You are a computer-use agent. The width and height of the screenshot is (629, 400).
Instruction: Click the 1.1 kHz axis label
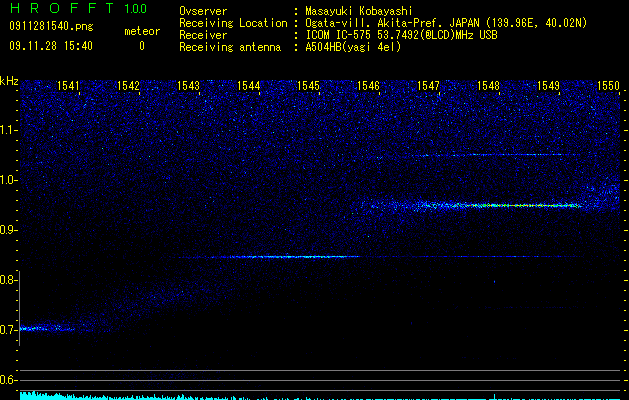[x=8, y=130]
